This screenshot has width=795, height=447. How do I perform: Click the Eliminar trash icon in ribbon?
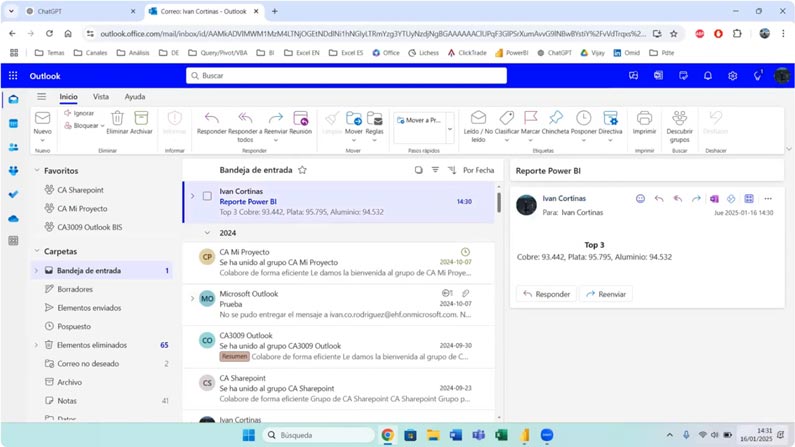click(118, 118)
